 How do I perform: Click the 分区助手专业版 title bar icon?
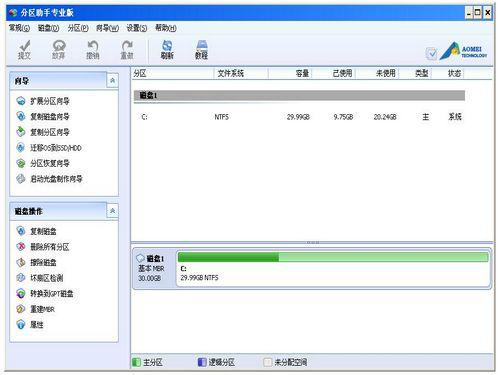pyautogui.click(x=13, y=13)
